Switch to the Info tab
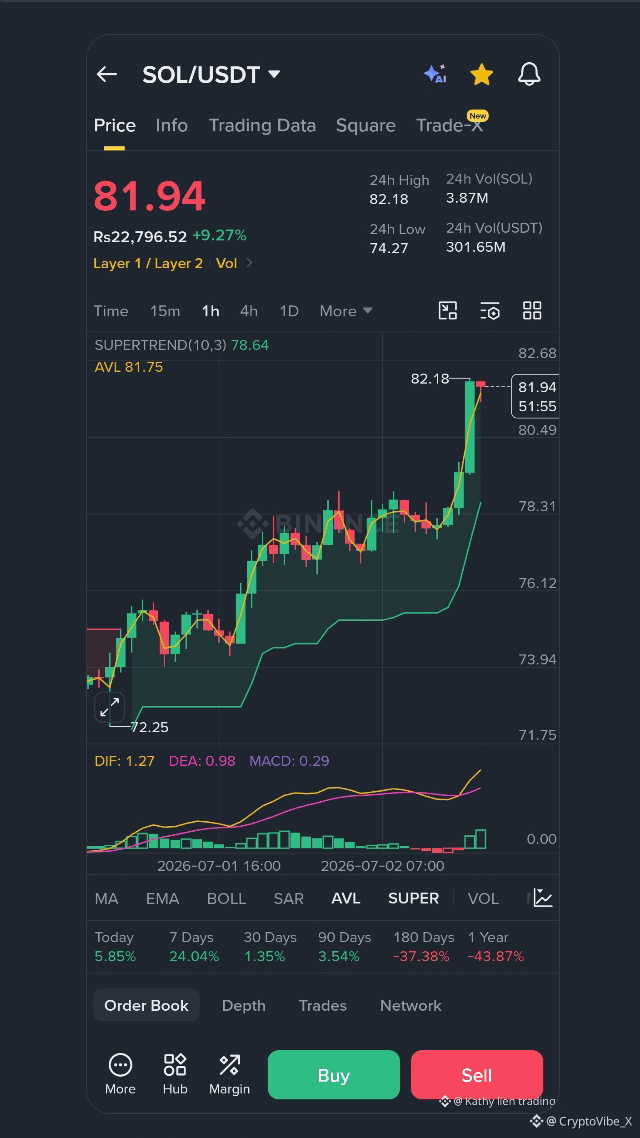 171,126
